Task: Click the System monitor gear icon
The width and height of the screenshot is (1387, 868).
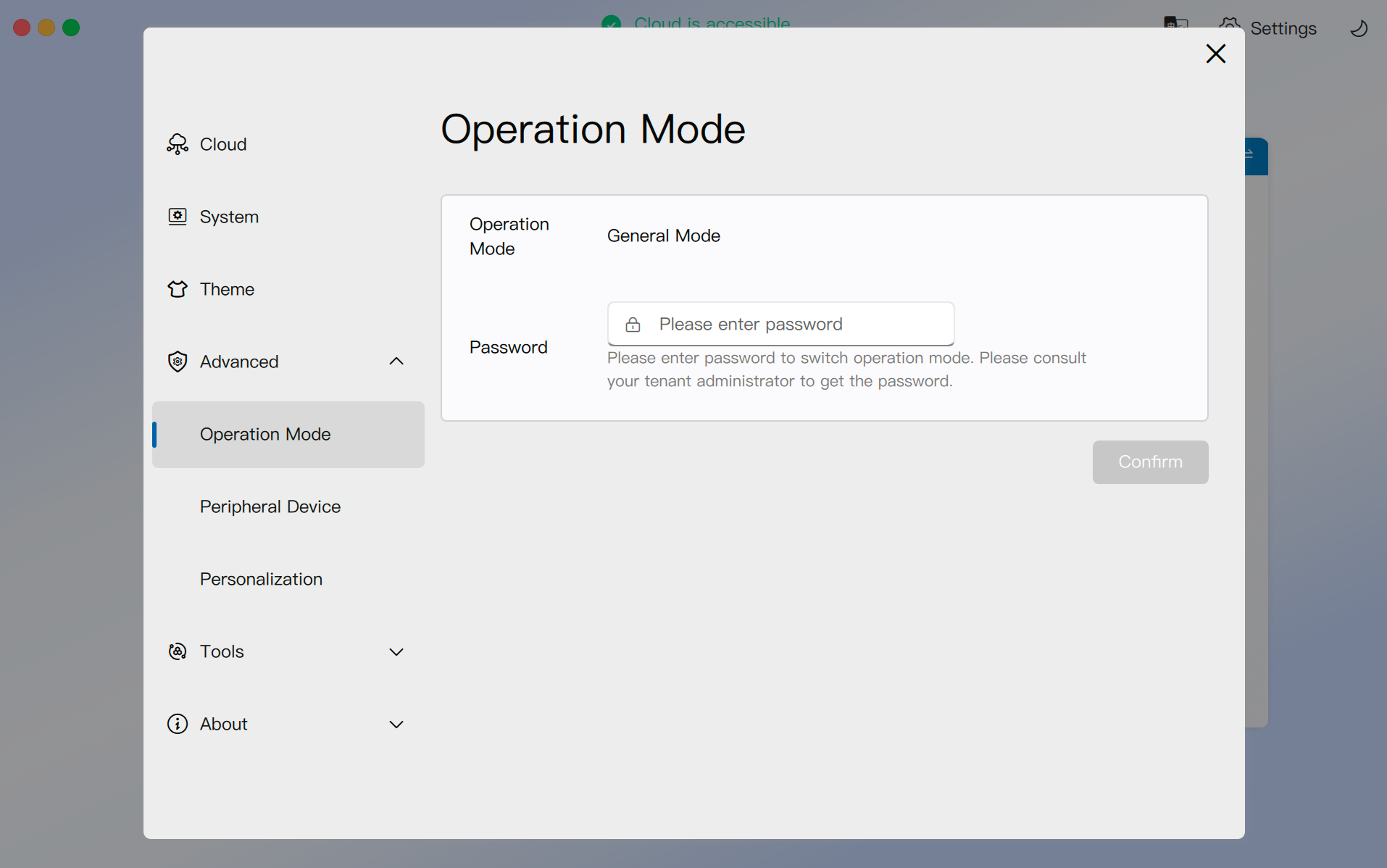Action: [x=177, y=217]
